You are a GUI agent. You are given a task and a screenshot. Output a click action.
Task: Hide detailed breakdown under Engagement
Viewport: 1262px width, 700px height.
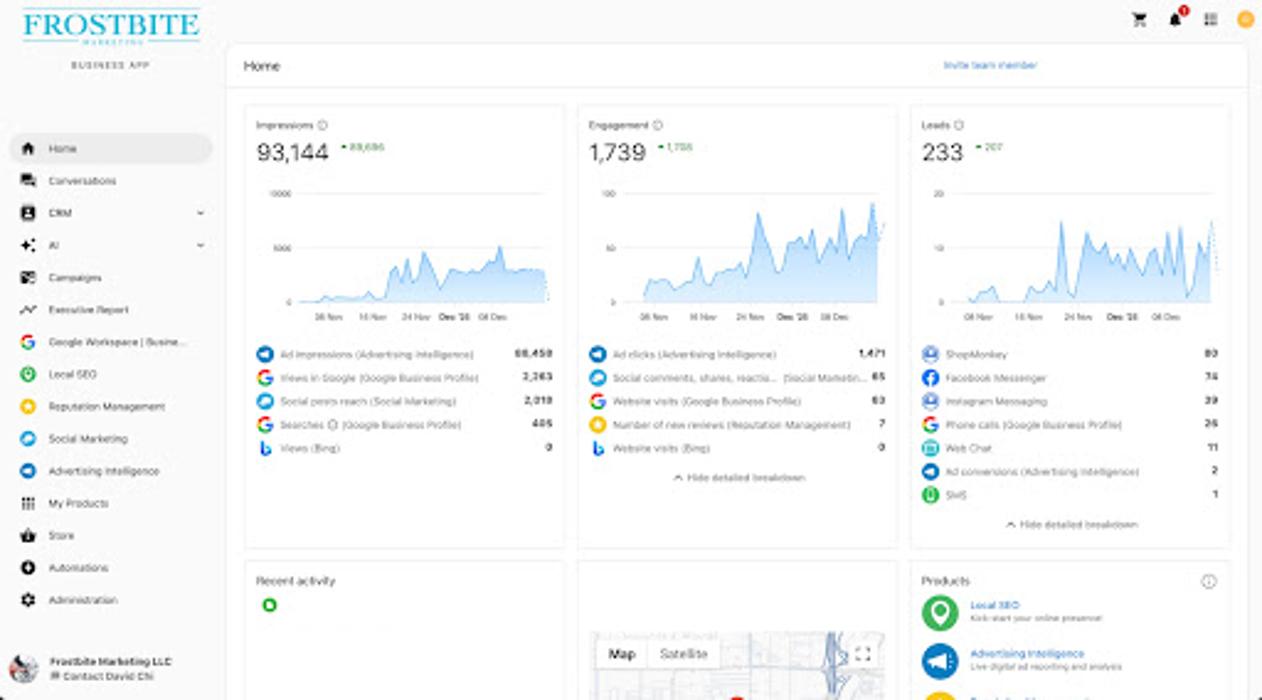(x=739, y=478)
